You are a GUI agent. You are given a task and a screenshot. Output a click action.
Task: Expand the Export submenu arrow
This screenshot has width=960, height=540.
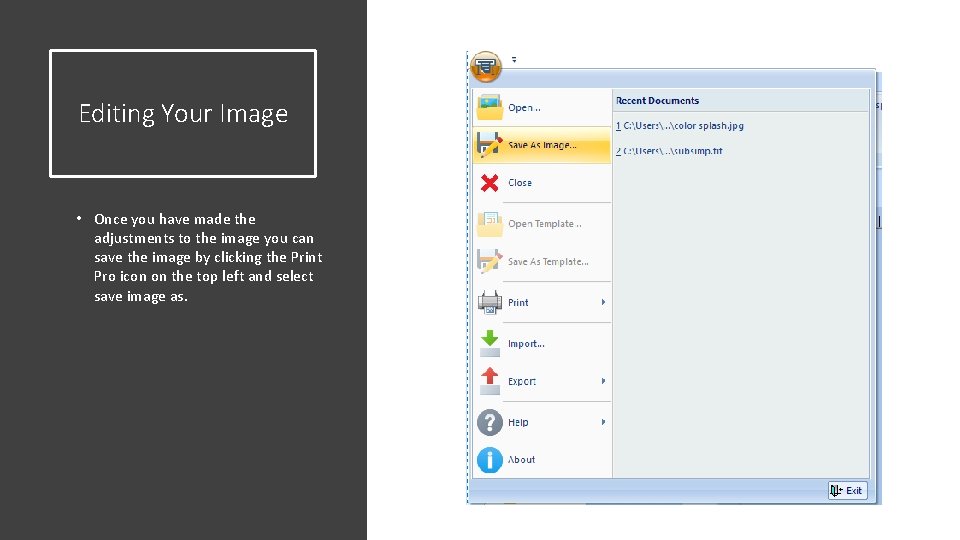(603, 381)
